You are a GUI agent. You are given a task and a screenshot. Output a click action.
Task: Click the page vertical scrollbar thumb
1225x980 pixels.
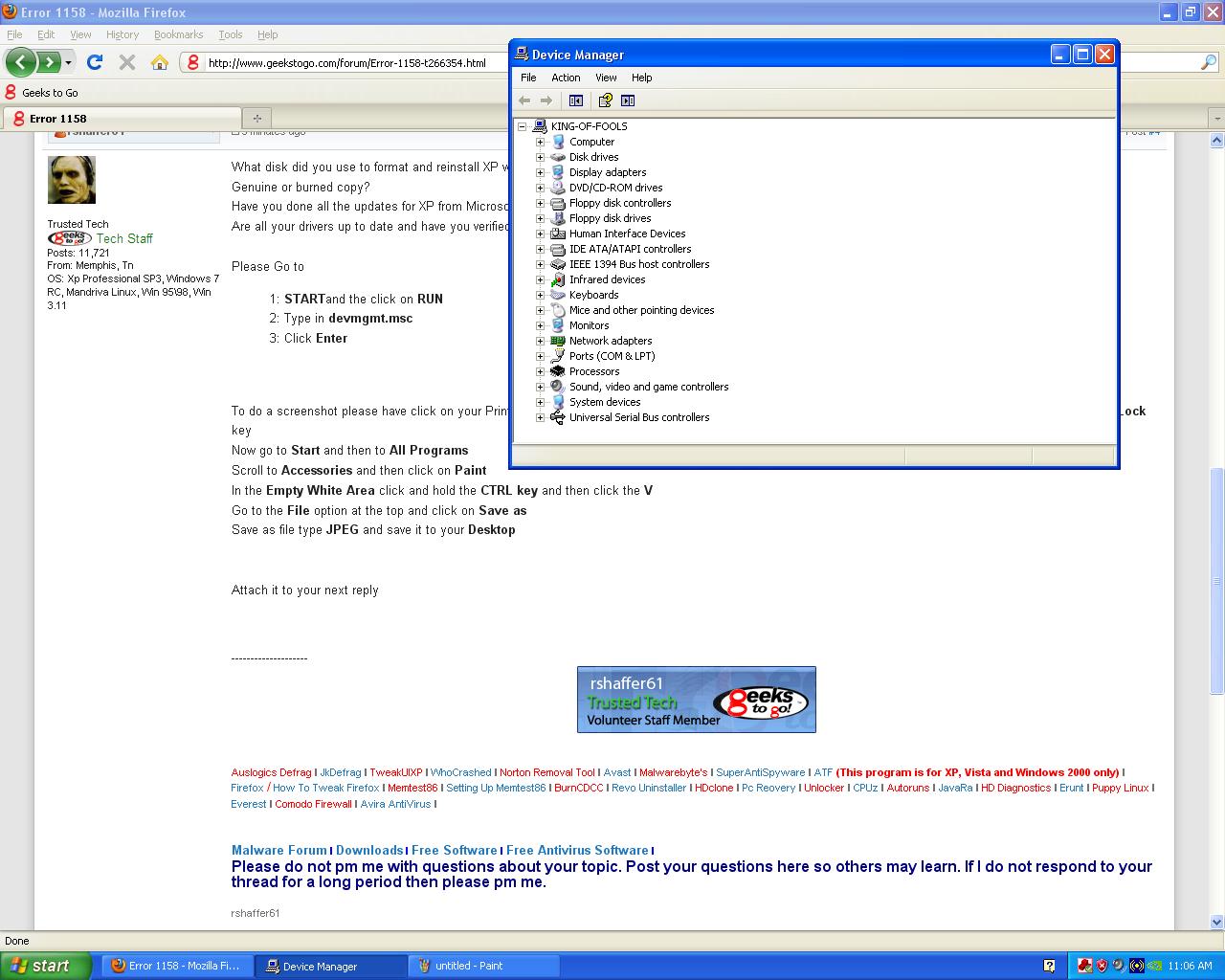(x=1217, y=581)
